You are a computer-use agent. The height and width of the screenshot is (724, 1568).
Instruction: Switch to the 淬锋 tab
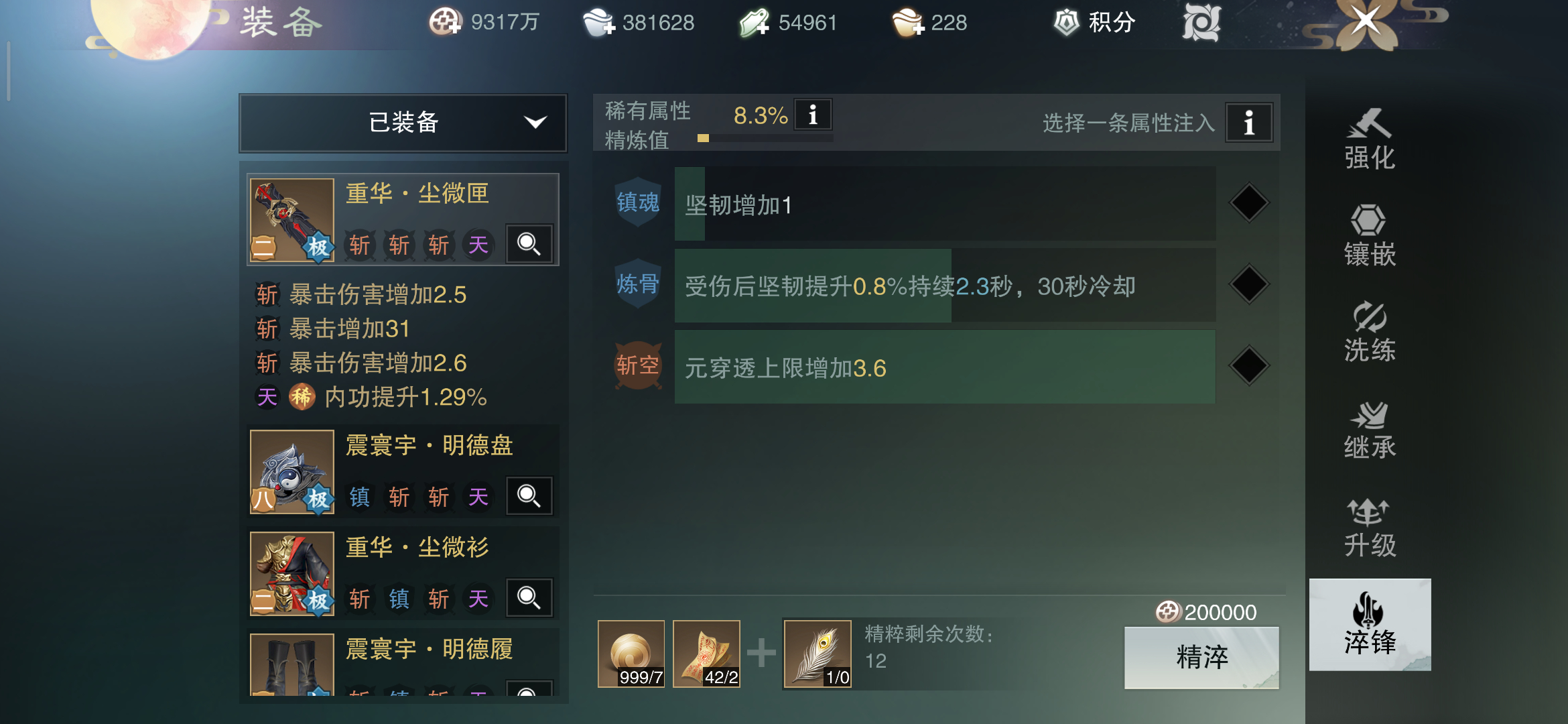point(1370,624)
